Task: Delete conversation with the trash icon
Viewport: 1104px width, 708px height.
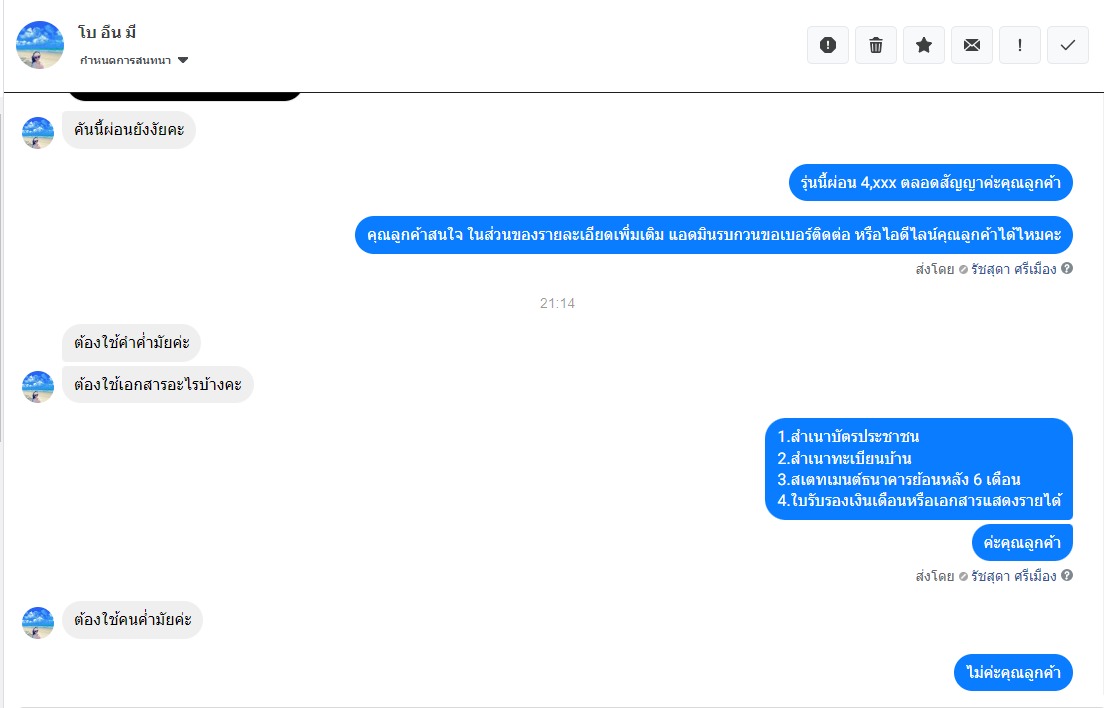Action: pos(876,45)
